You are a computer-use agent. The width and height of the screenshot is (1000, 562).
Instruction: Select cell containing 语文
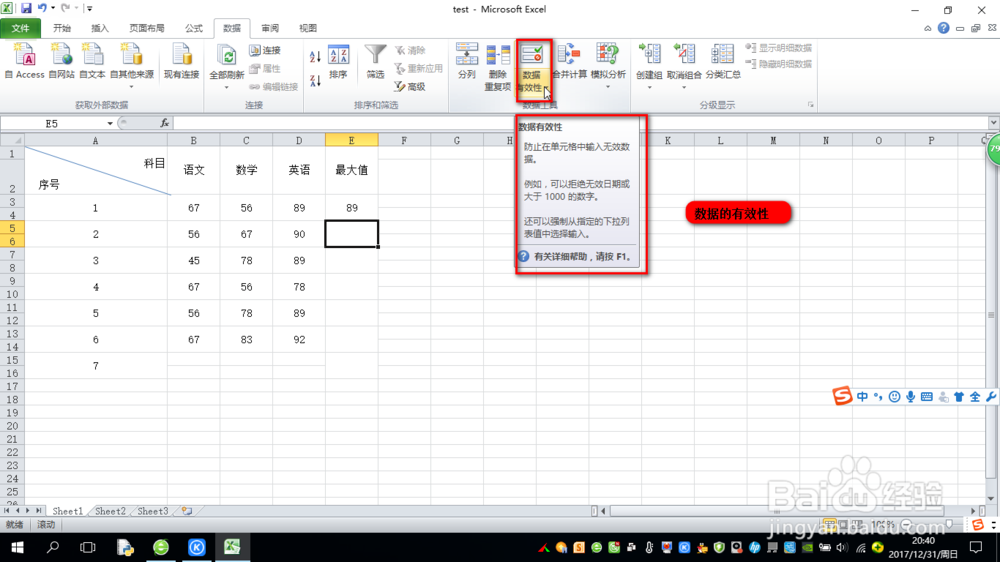pyautogui.click(x=194, y=170)
